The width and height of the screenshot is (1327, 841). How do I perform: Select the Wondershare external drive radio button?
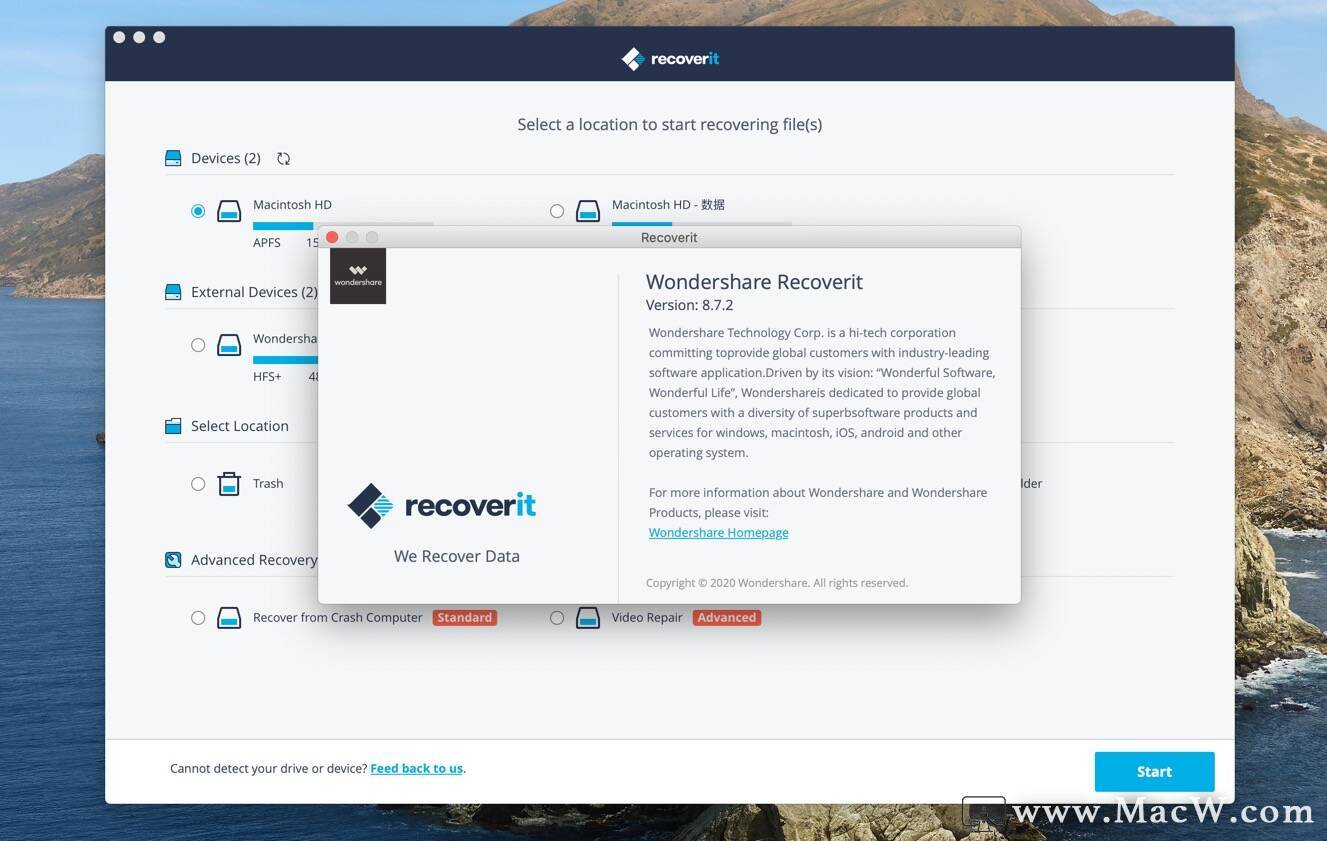click(198, 345)
